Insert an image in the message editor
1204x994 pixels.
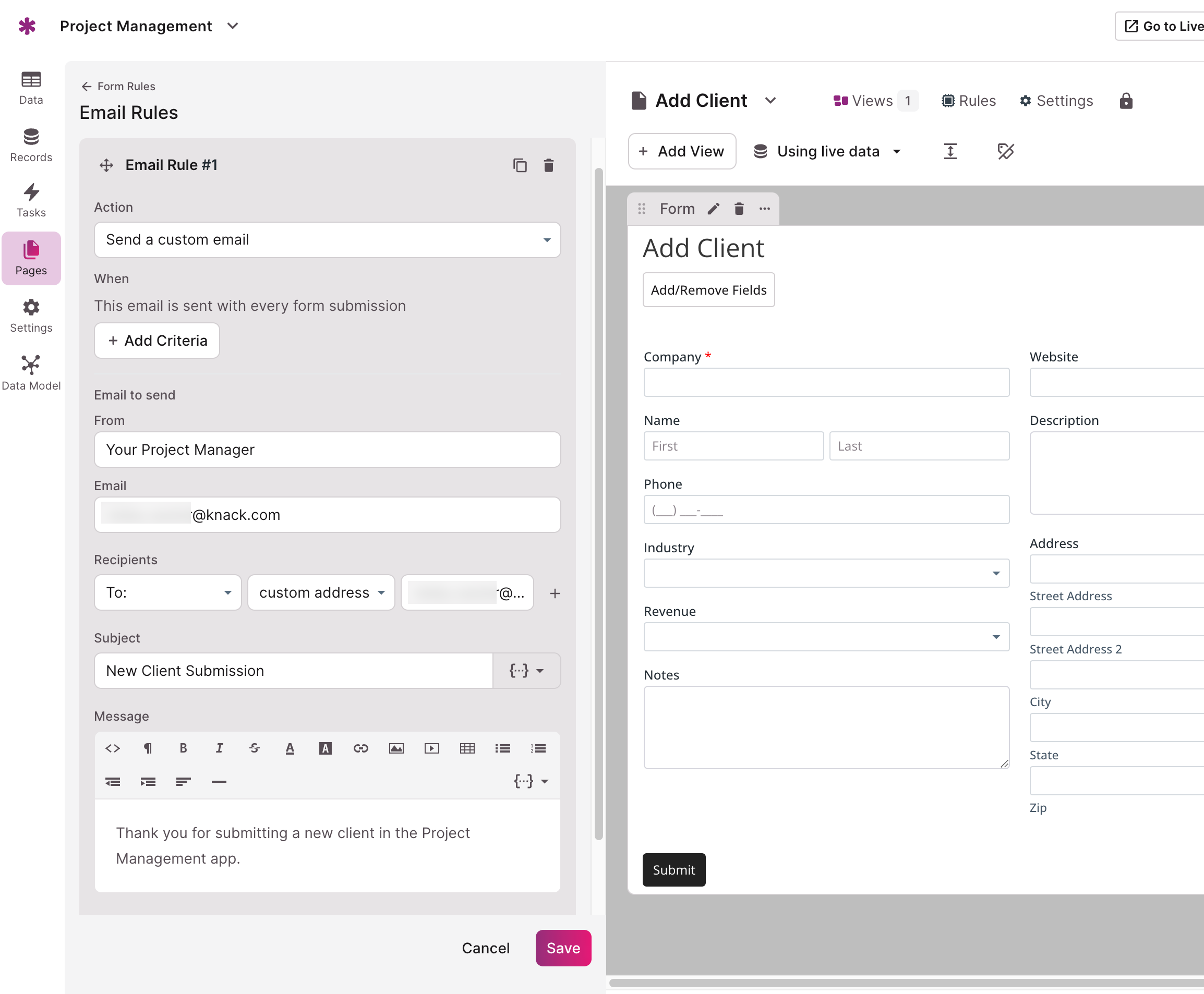click(396, 748)
